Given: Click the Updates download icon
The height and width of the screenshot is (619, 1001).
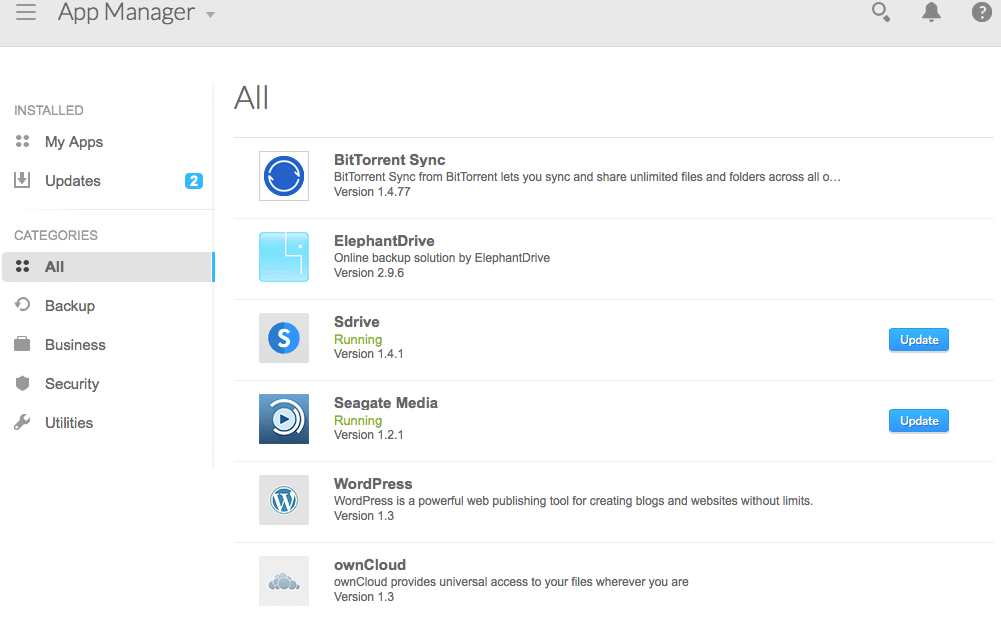Looking at the screenshot, I should coord(22,180).
